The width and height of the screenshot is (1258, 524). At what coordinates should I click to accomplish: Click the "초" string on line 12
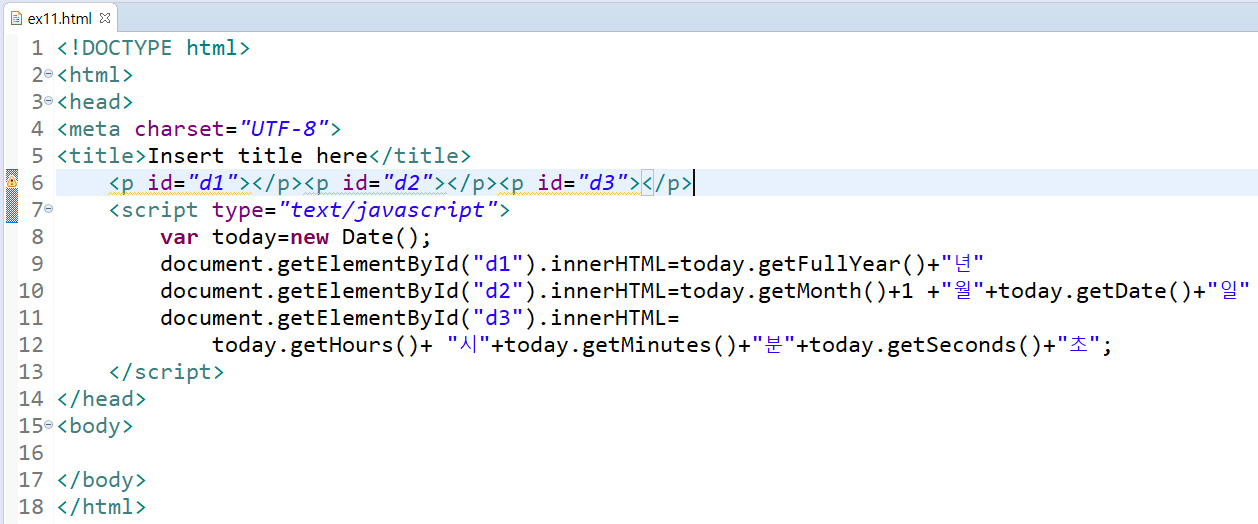tap(1077, 344)
